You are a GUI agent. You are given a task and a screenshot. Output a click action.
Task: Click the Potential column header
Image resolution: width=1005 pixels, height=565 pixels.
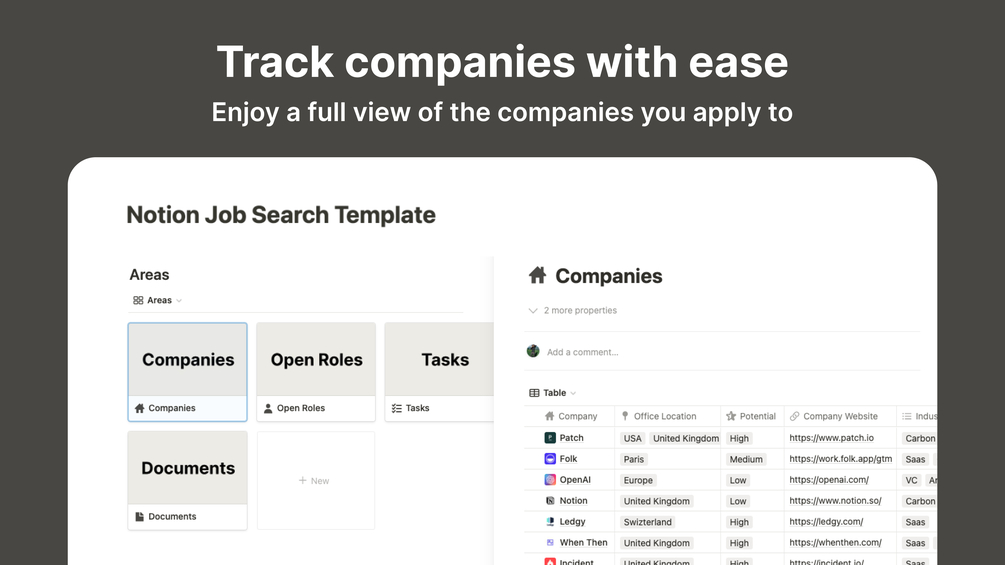pos(752,416)
